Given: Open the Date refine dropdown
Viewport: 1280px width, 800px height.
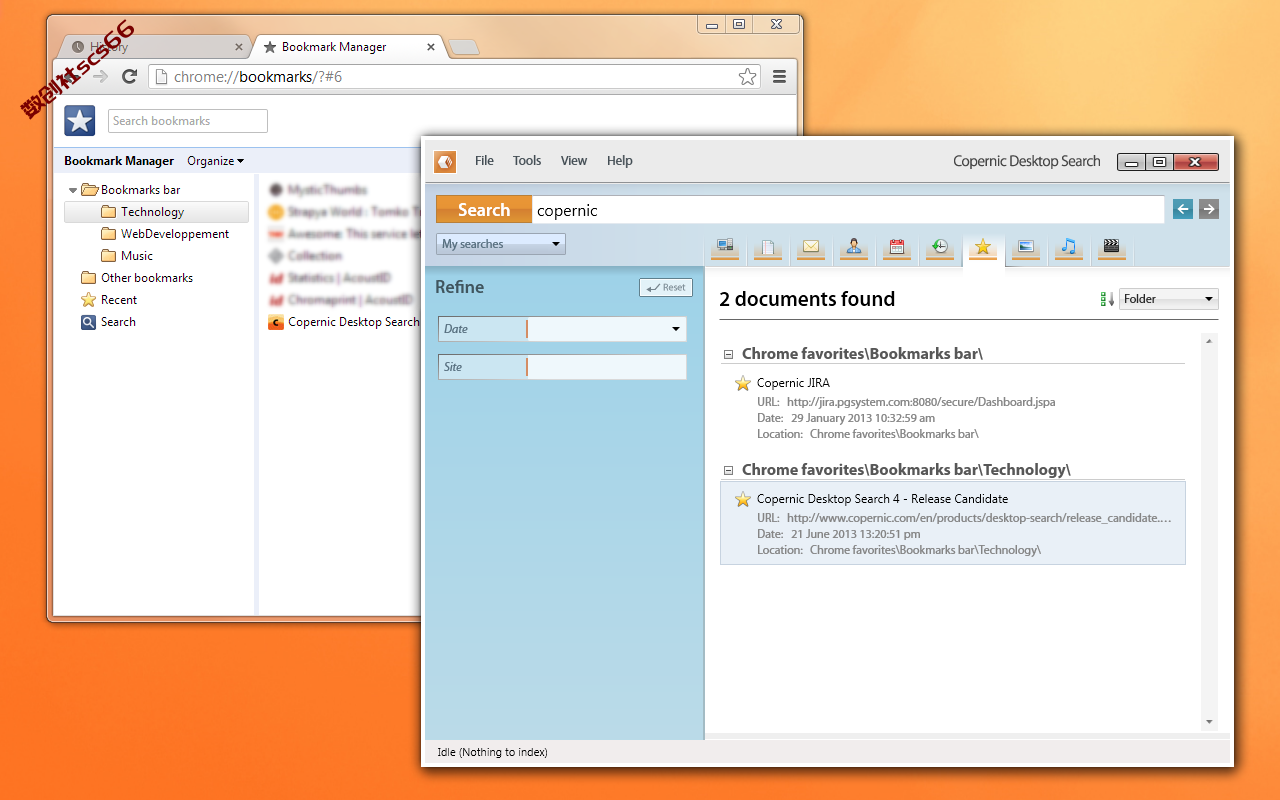Looking at the screenshot, I should point(677,329).
